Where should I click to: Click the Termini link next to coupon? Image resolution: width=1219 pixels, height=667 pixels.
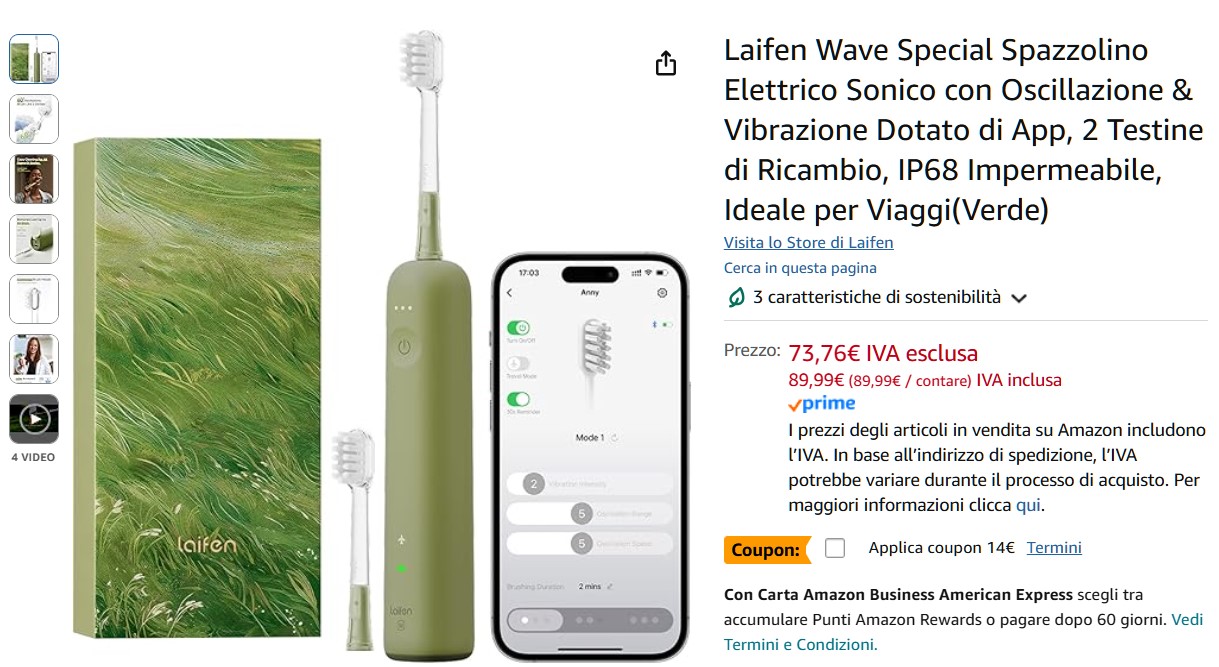pos(1054,548)
